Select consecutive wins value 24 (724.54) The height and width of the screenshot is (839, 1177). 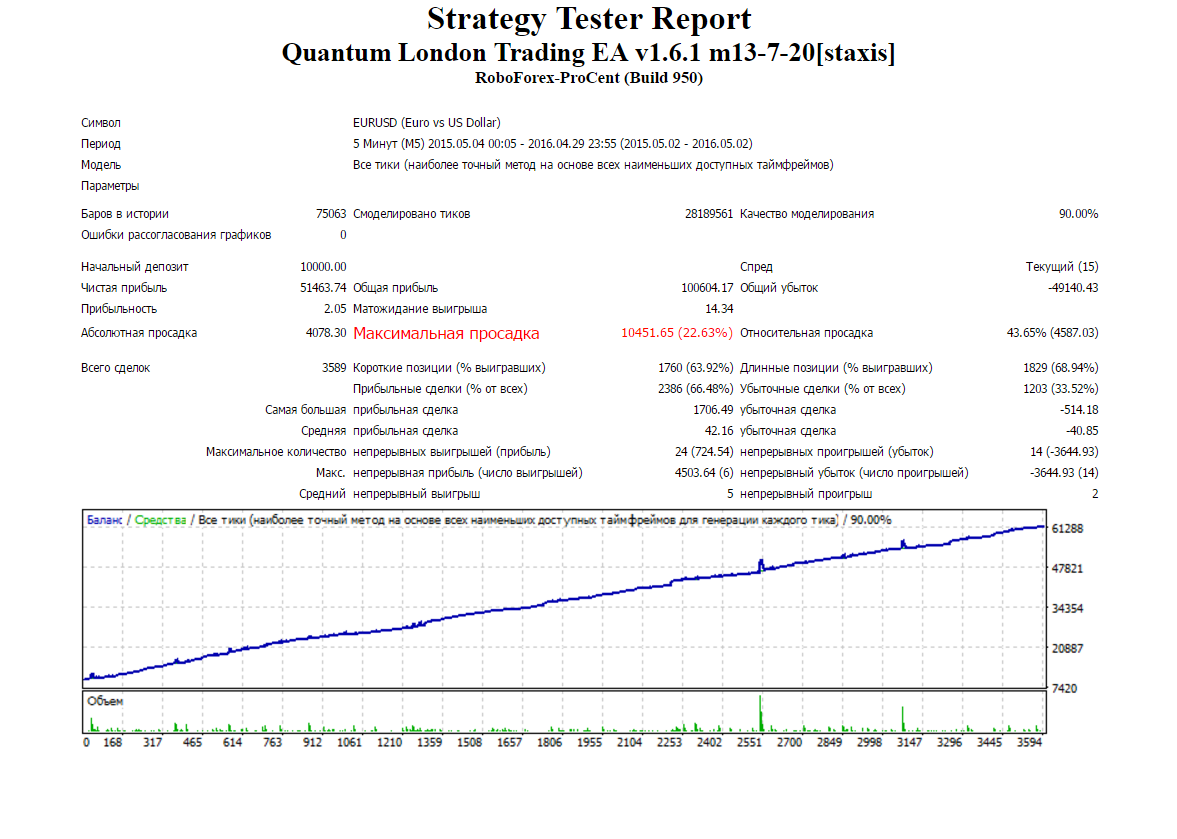click(704, 453)
